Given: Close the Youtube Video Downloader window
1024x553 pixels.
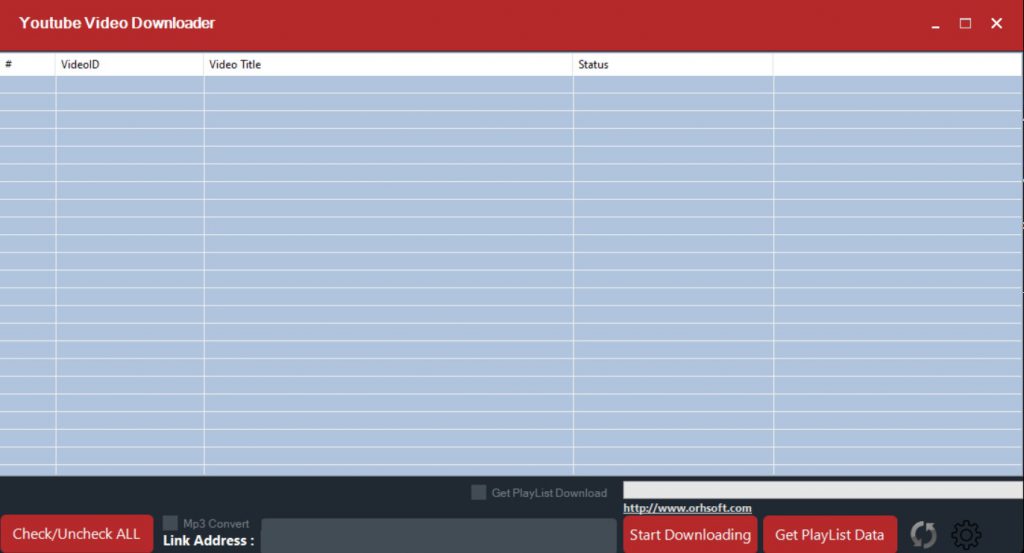Looking at the screenshot, I should (997, 24).
